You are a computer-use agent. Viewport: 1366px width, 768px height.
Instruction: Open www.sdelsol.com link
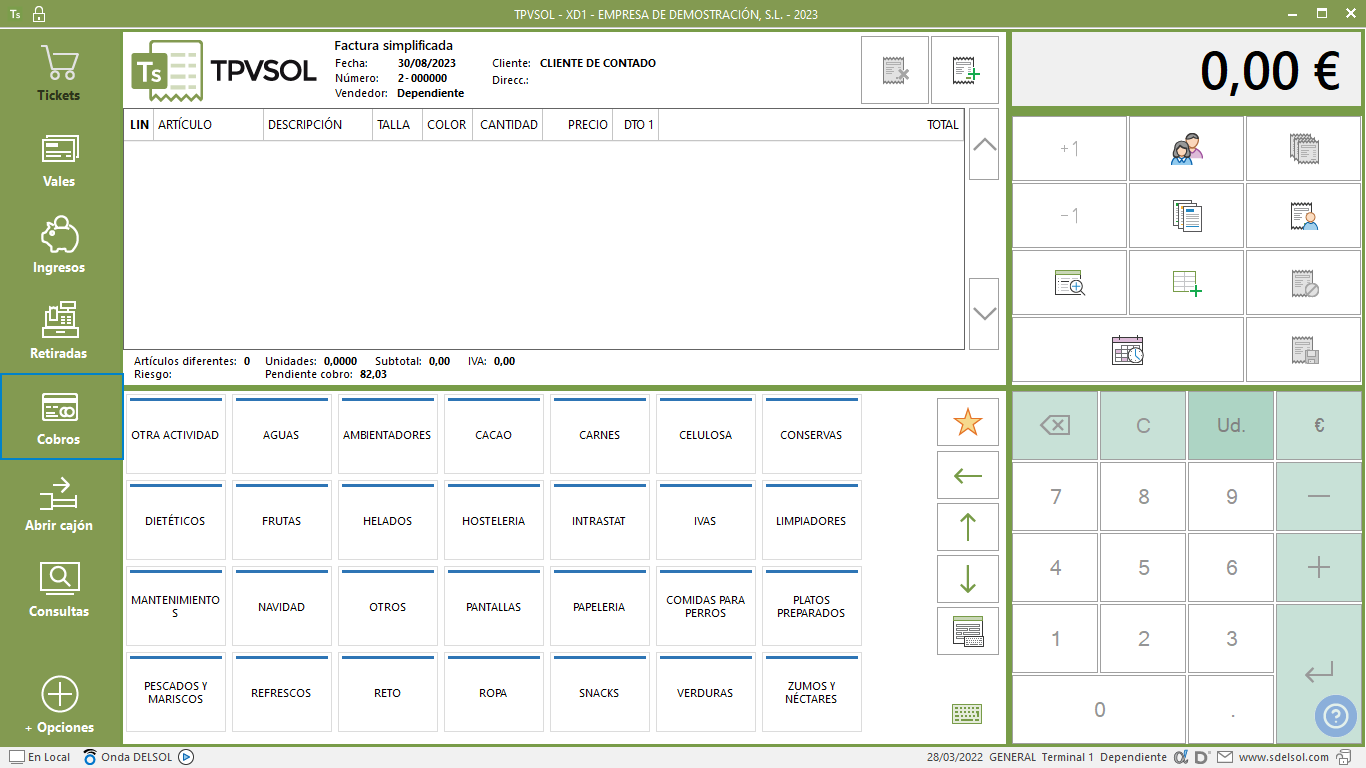click(1284, 757)
